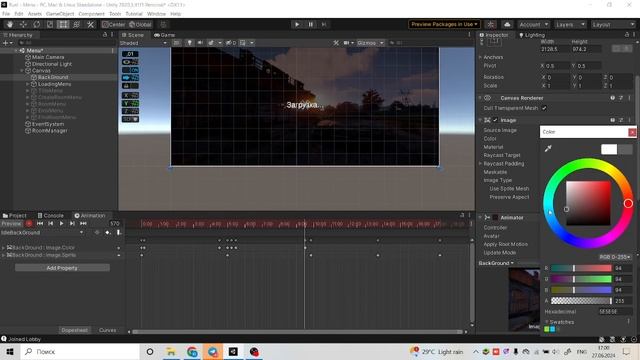Image resolution: width=640 pixels, height=360 pixels.
Task: Switch to the Project tab
Action: 15,216
